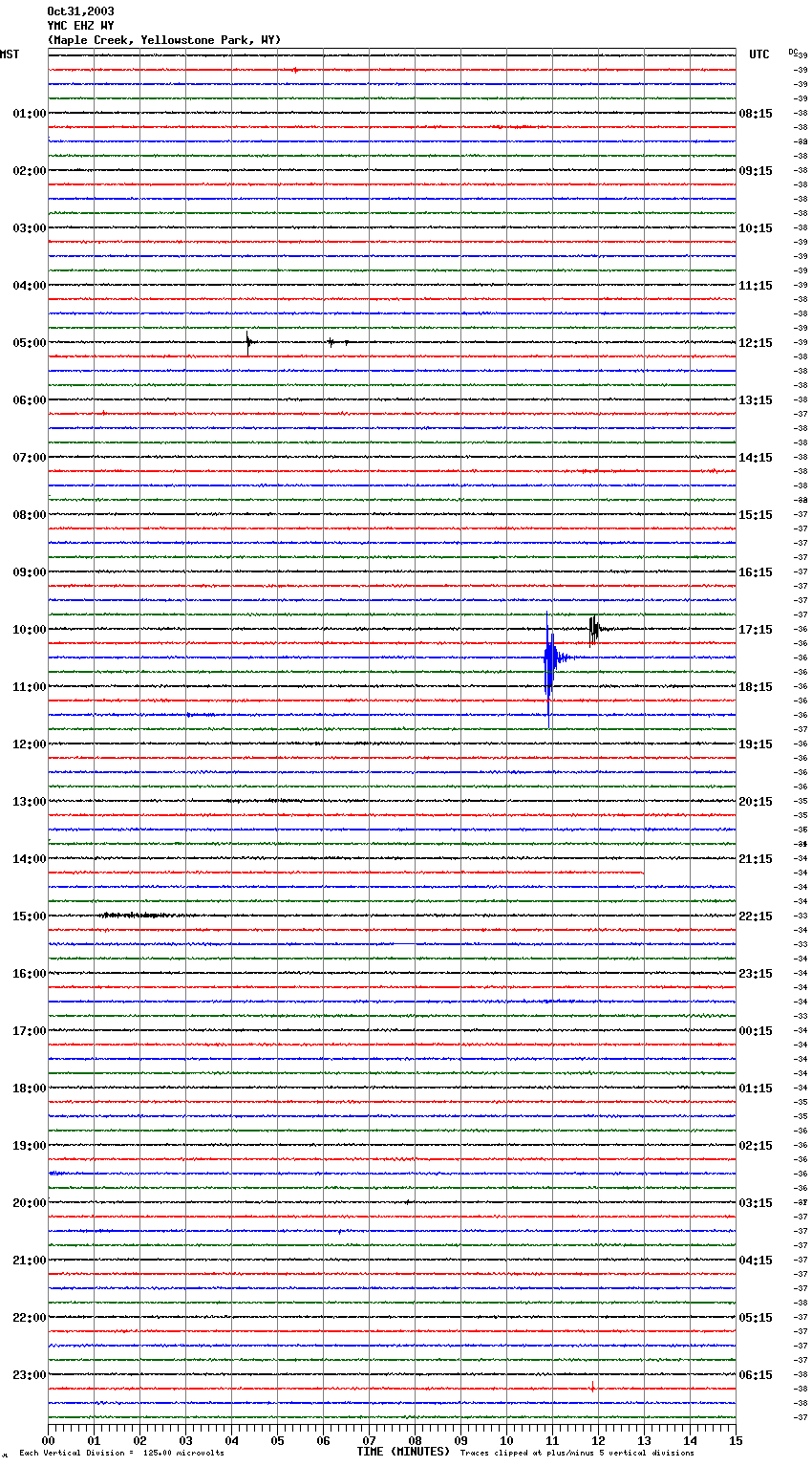812x1466 pixels.
Task: Click the "10:15" UTC time label
Action: point(756,228)
